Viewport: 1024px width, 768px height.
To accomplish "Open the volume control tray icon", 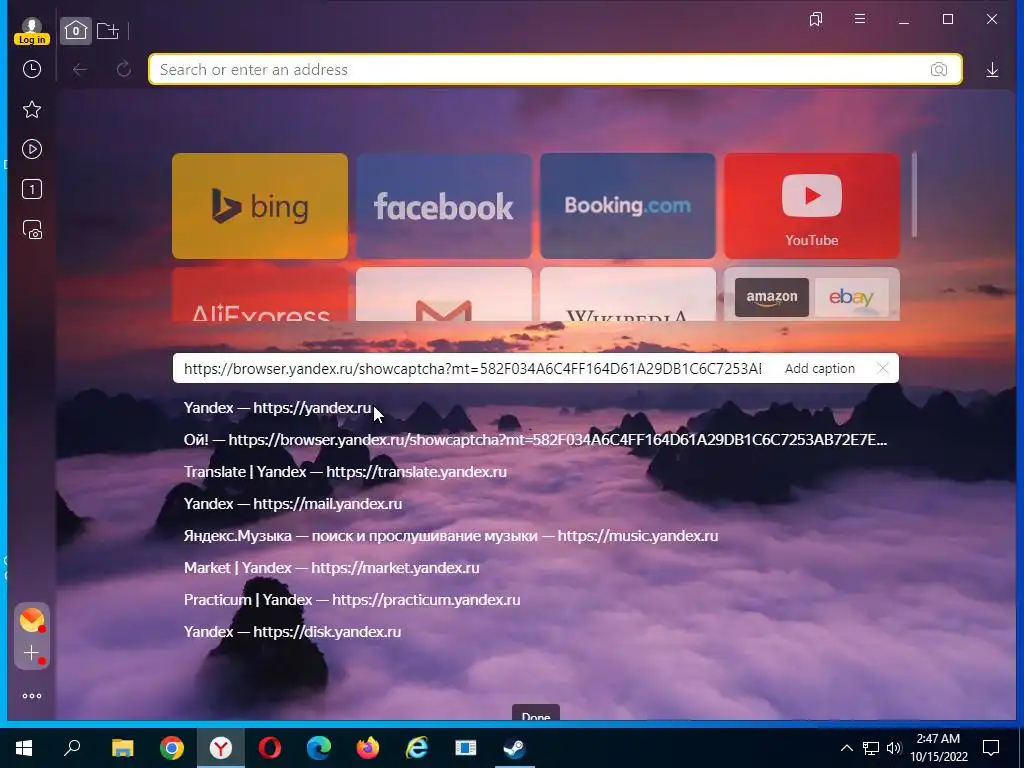I will (894, 748).
